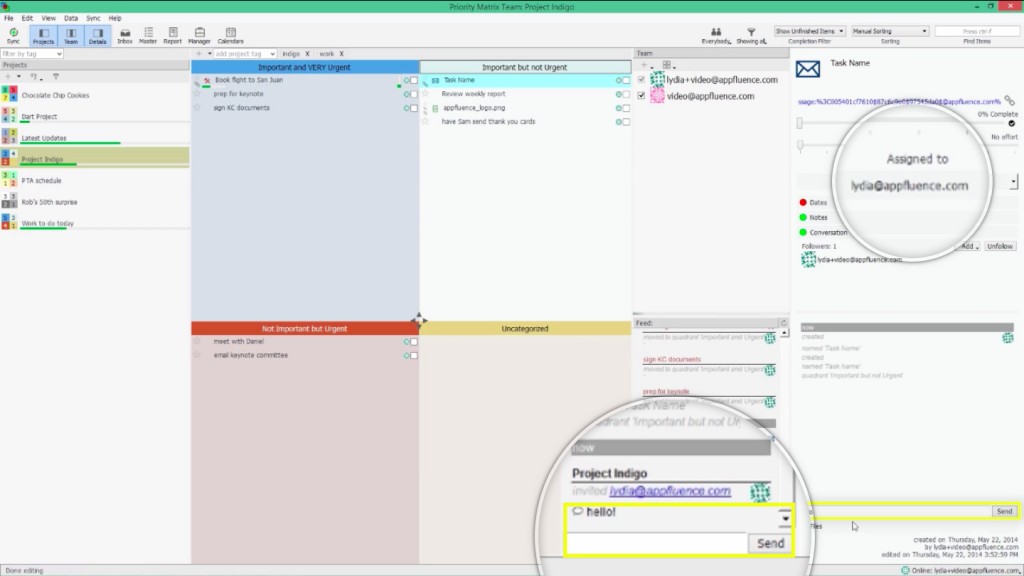Image resolution: width=1024 pixels, height=576 pixels.
Task: Open the Add follower dropdown
Action: click(x=969, y=246)
